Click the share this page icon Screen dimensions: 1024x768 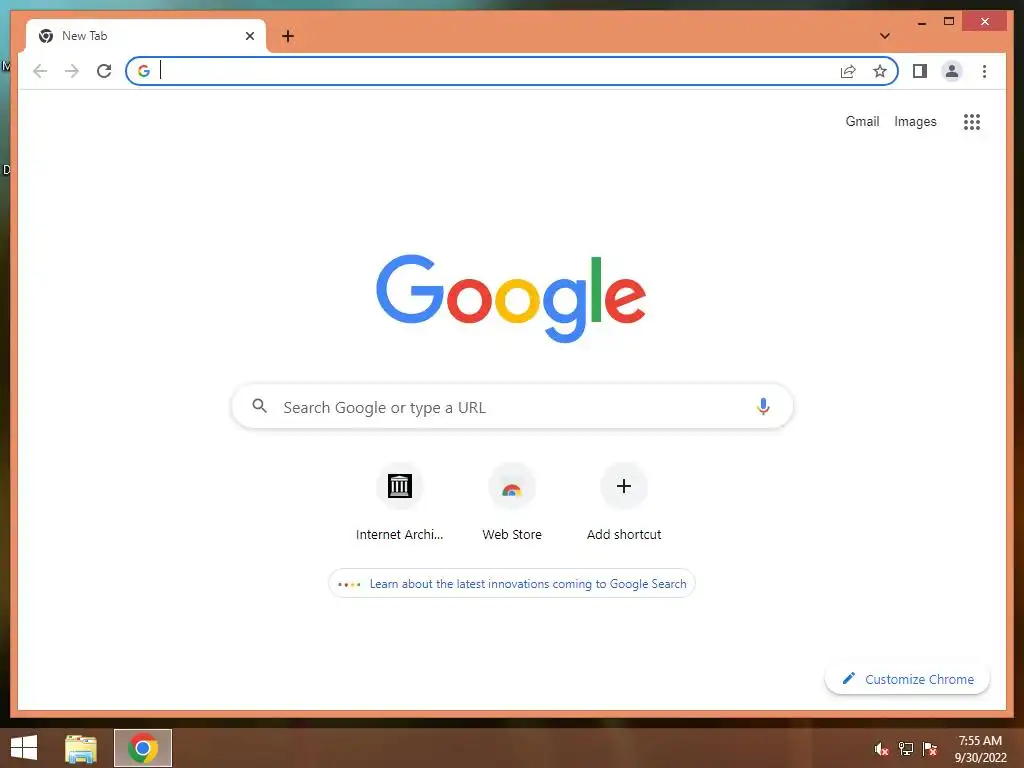(x=848, y=71)
